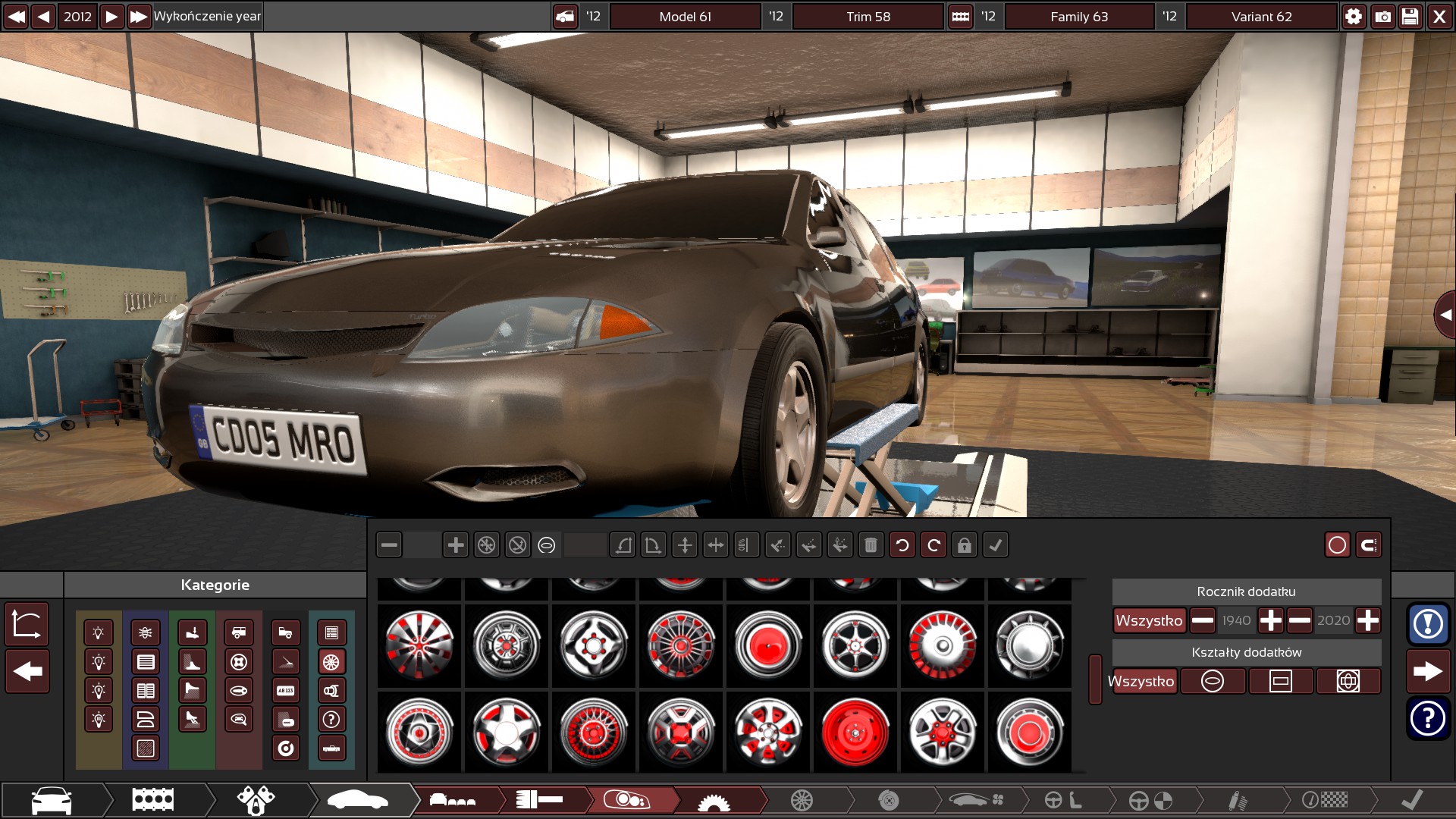Image resolution: width=1456 pixels, height=819 pixels.
Task: Click Wszystko under Rocznik dodatku
Action: 1149,621
